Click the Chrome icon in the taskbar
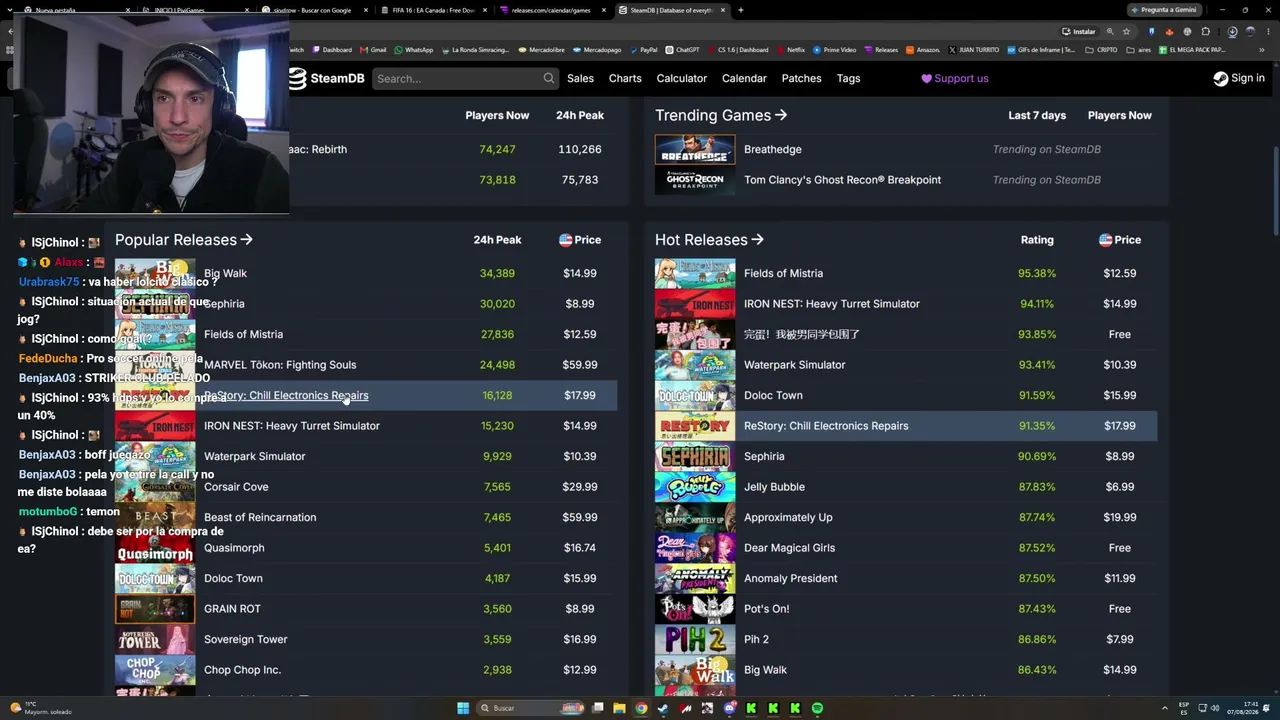Viewport: 1280px width, 720px height. pyautogui.click(x=641, y=708)
